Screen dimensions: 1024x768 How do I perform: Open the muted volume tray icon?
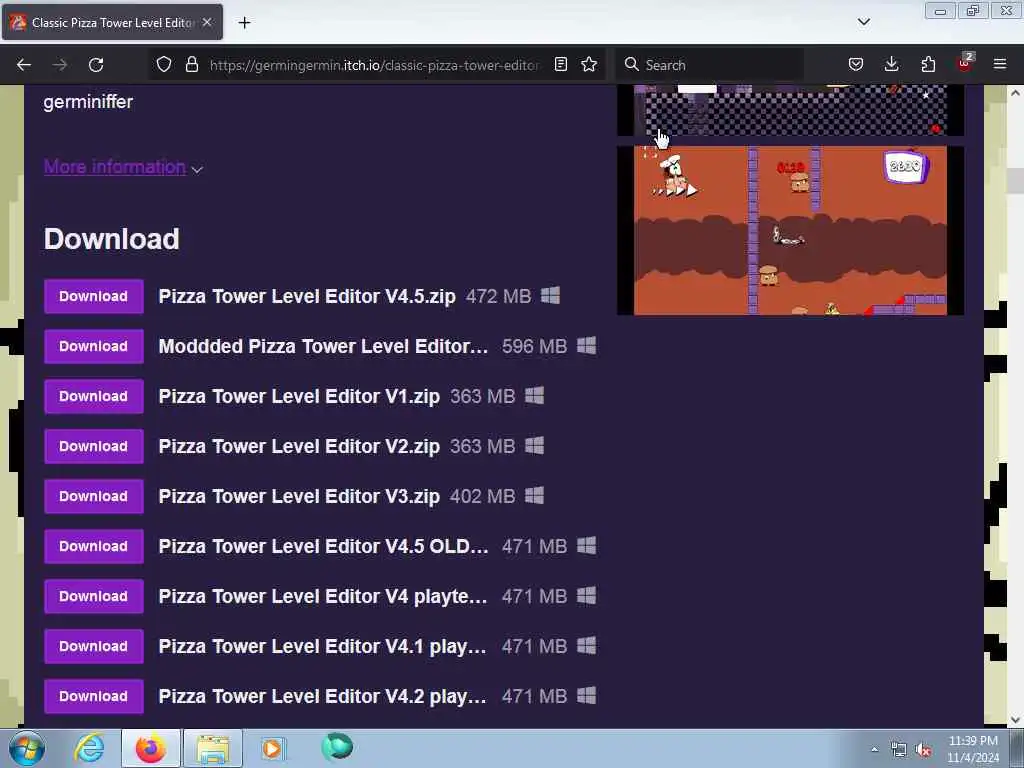point(923,750)
